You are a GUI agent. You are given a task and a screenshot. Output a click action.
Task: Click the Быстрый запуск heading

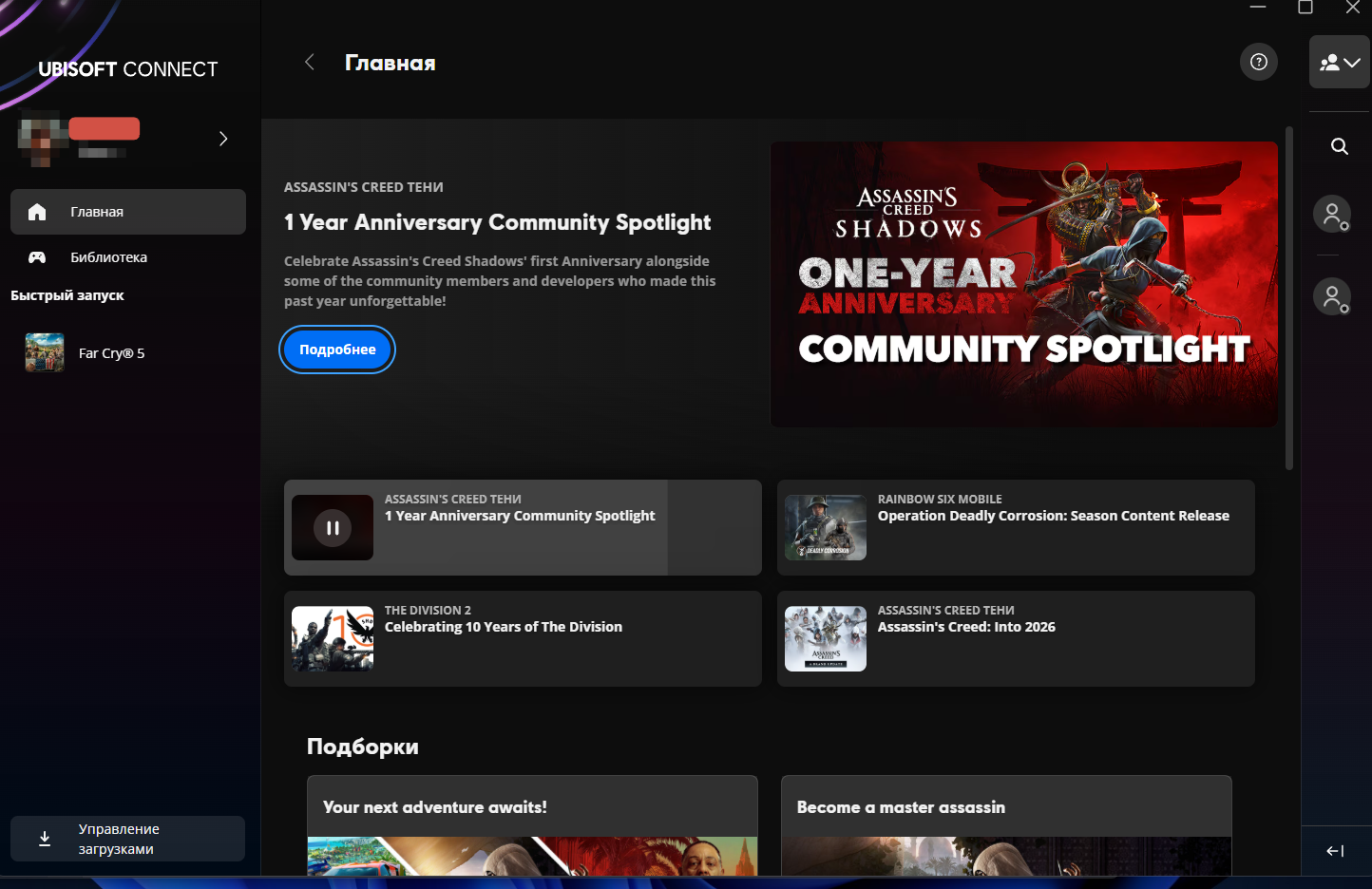pos(67,295)
